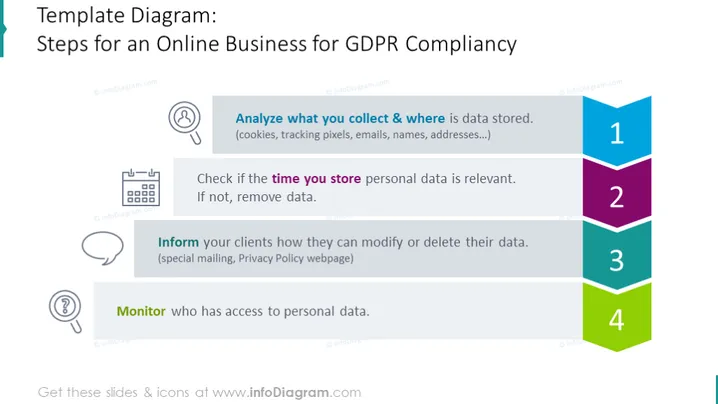Image resolution: width=718 pixels, height=404 pixels.
Task: Click the bold 'Inform' keyword
Action: (178, 242)
